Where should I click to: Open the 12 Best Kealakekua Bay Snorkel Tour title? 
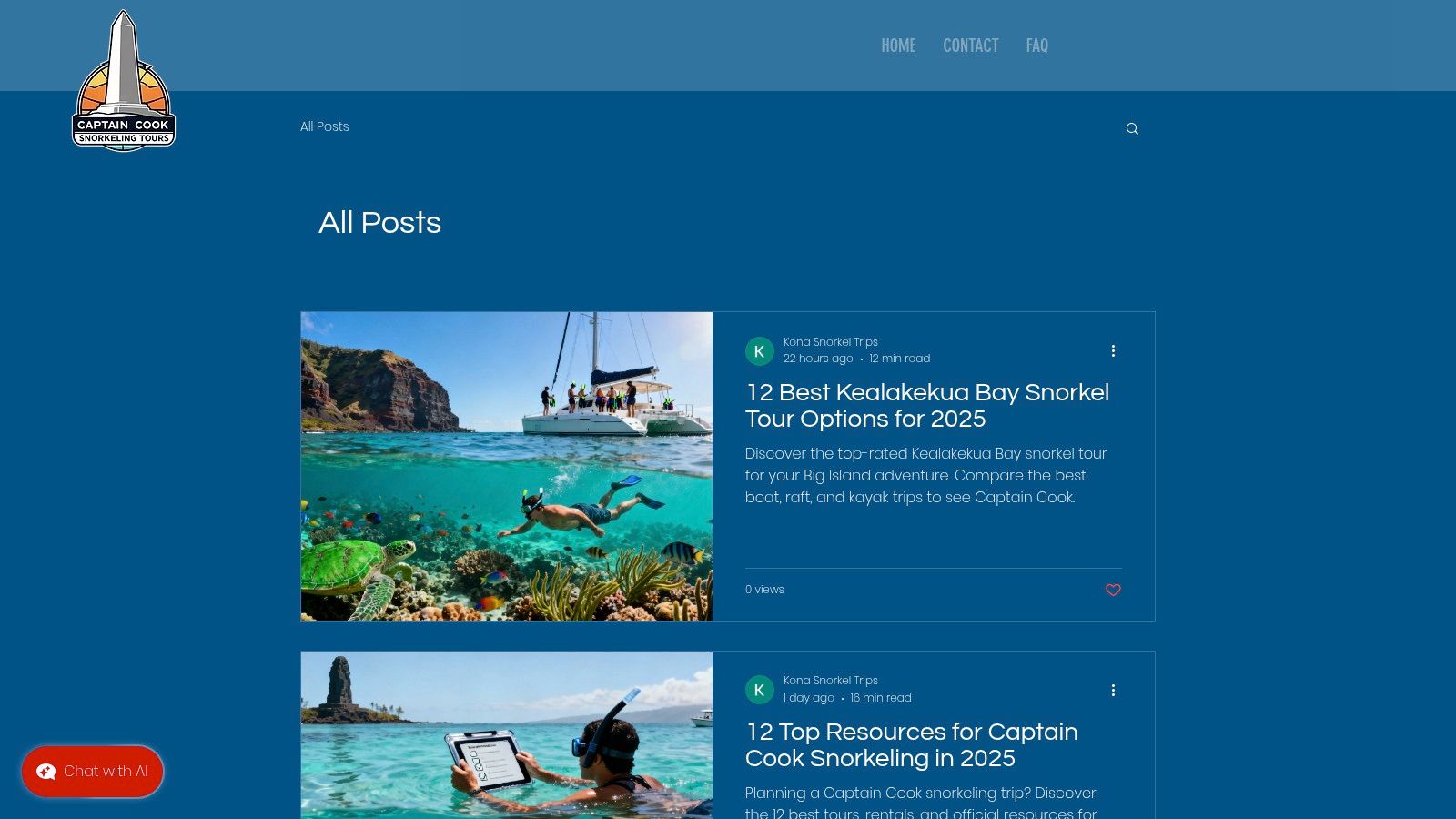coord(927,406)
